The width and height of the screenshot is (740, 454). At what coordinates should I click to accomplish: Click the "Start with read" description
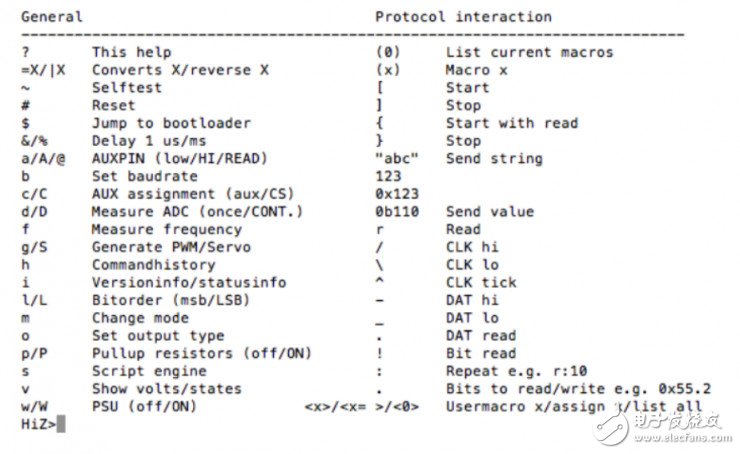coord(511,123)
